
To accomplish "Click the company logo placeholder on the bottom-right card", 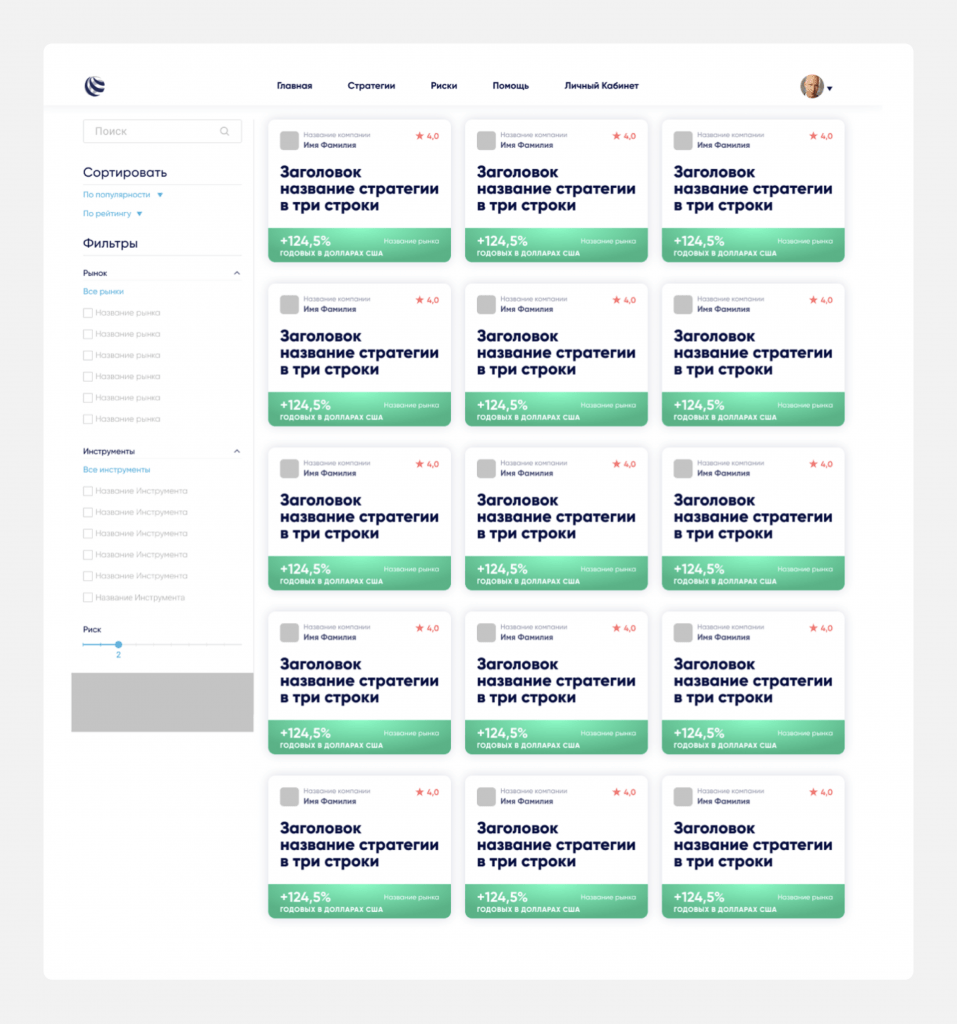I will click(683, 796).
